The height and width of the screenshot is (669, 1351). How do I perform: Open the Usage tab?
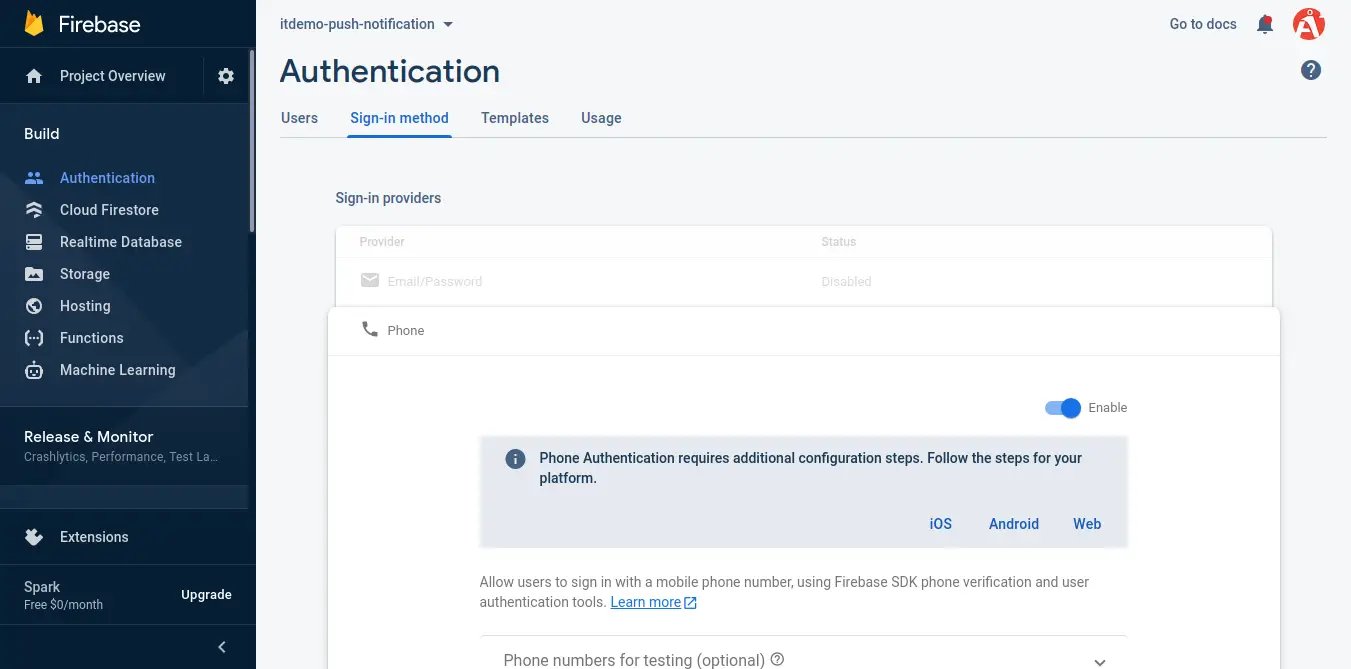601,118
